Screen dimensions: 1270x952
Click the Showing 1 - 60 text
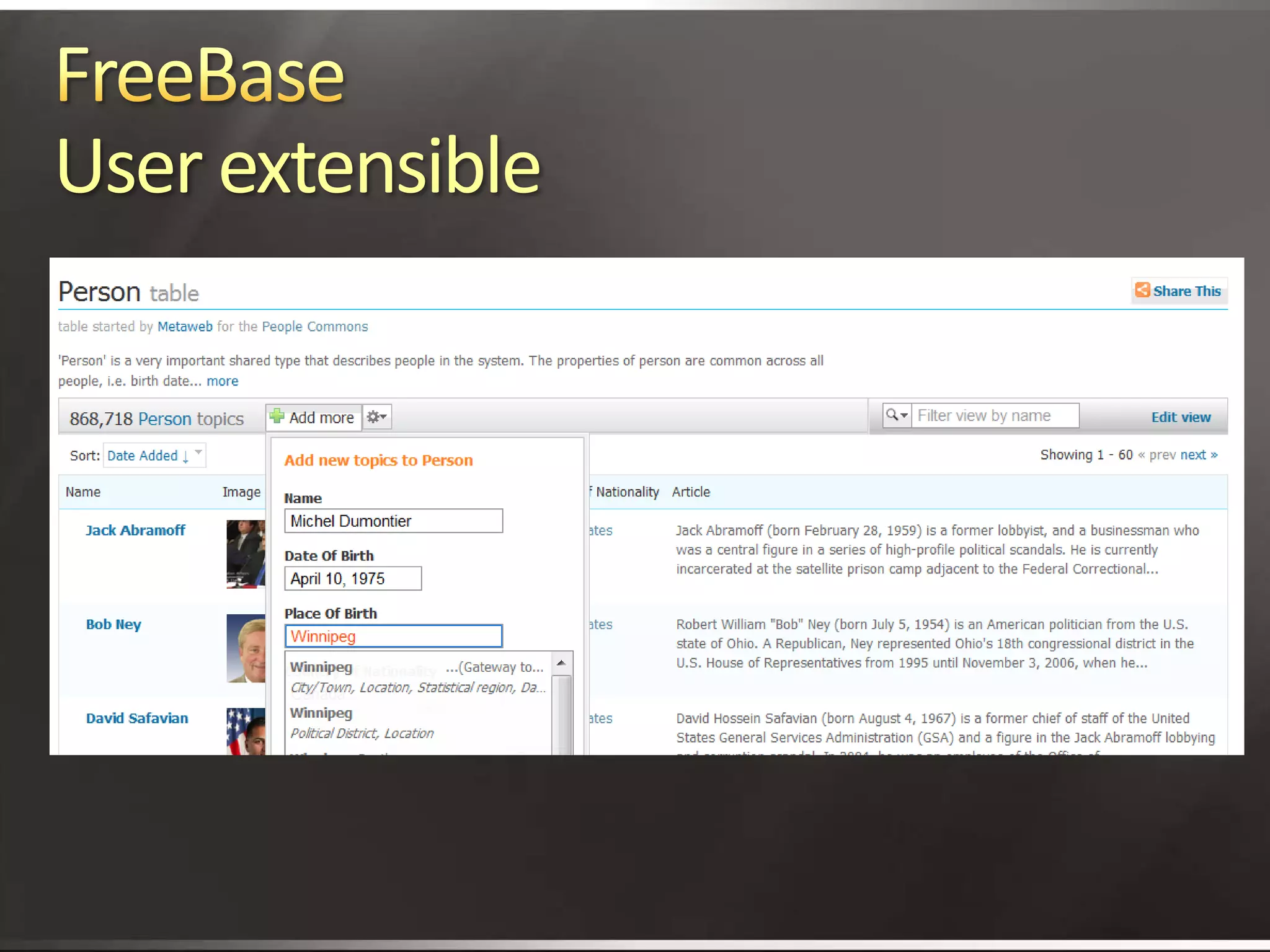tap(1086, 455)
